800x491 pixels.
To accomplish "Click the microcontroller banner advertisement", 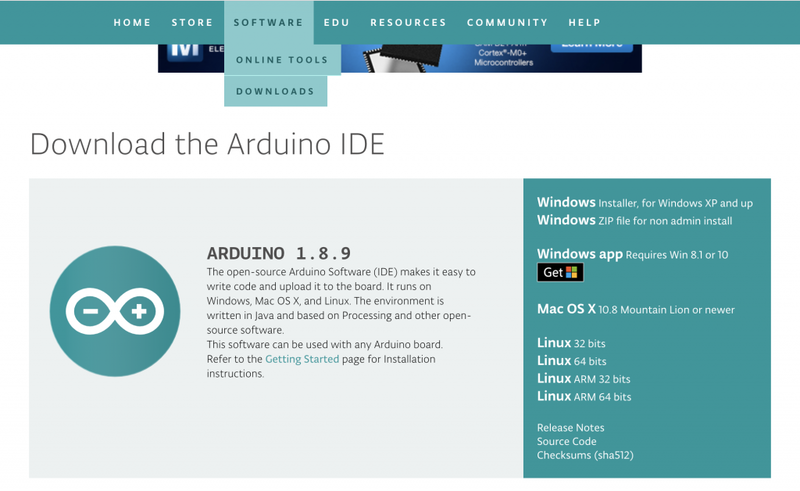I will coord(400,58).
